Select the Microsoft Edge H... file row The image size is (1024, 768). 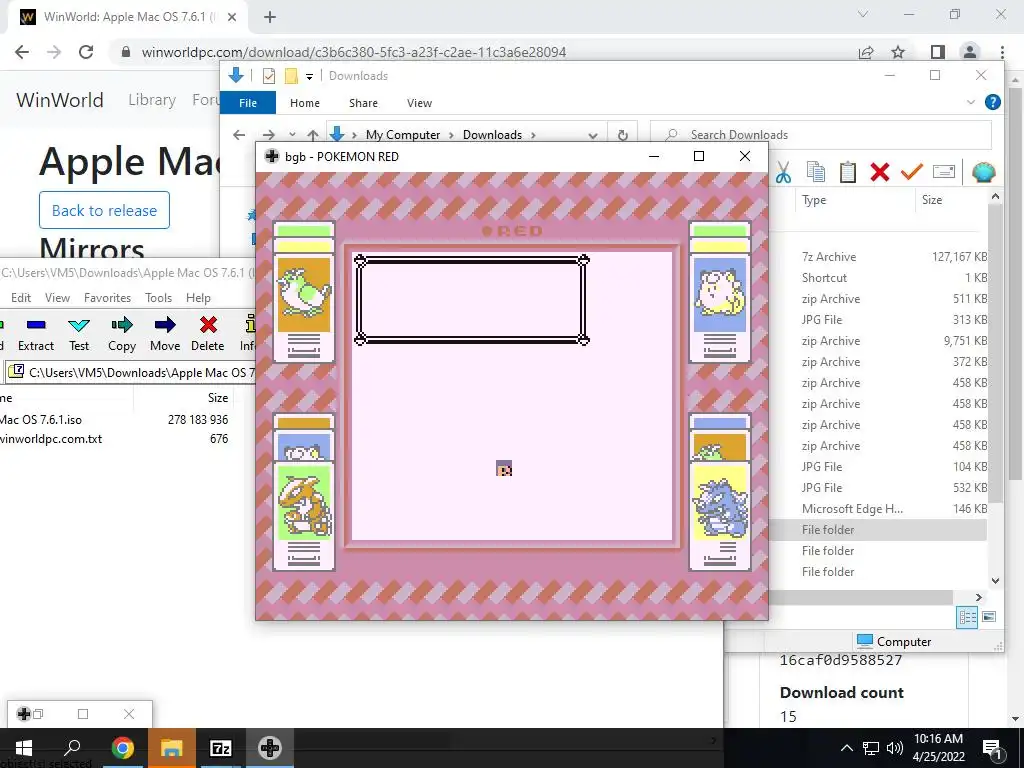[879, 509]
